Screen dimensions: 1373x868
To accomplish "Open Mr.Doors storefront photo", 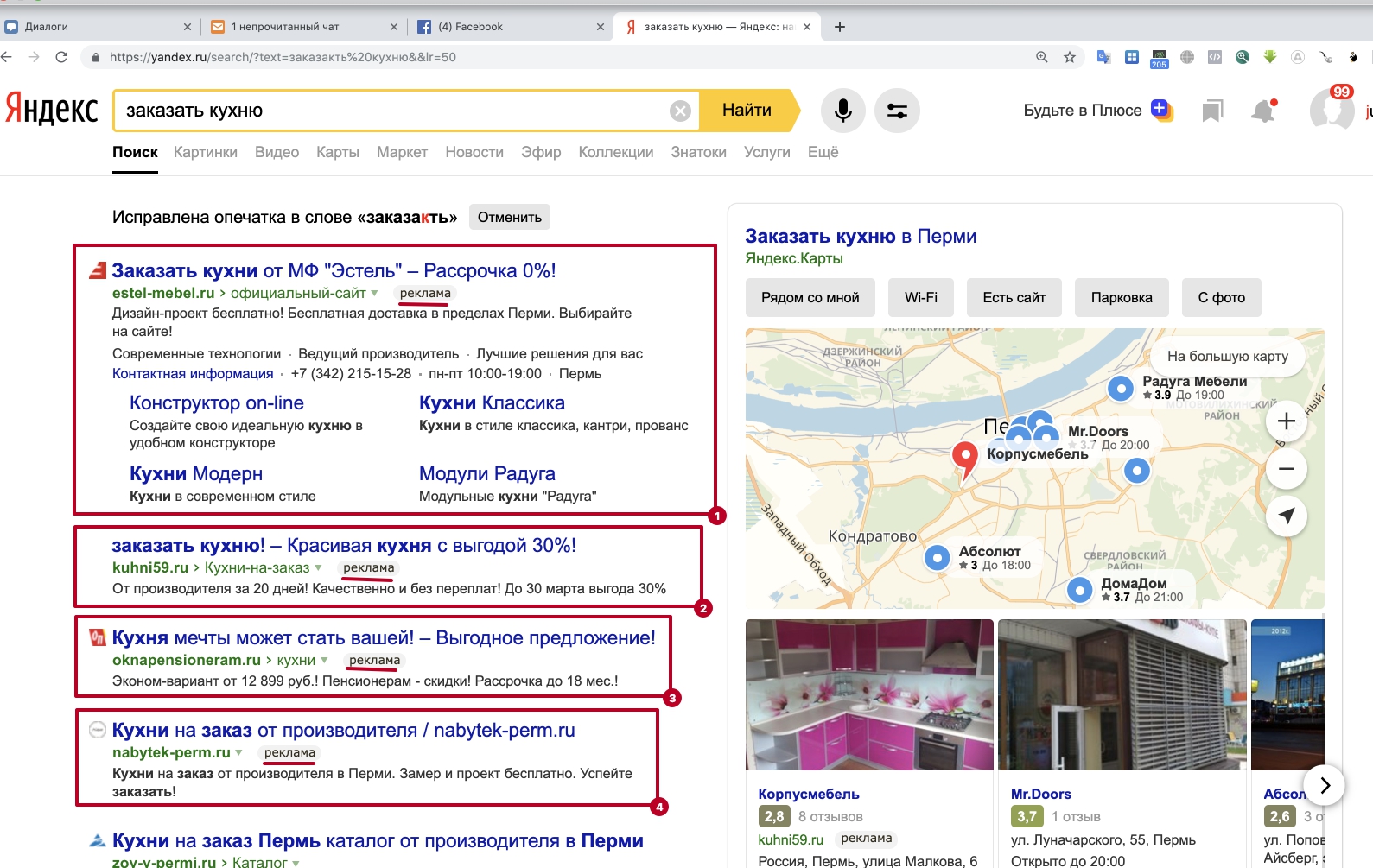I will (x=1122, y=694).
